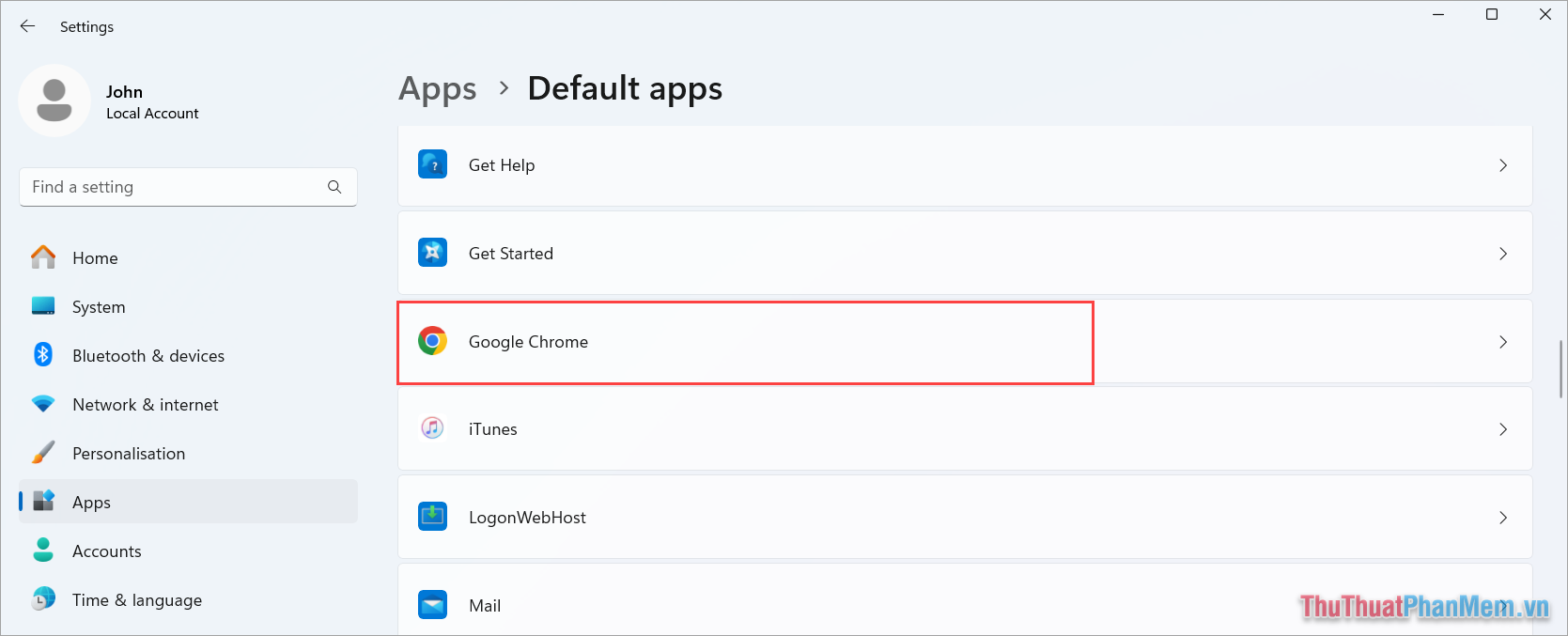1568x636 pixels.
Task: Click the search magnifier icon
Action: point(334,187)
